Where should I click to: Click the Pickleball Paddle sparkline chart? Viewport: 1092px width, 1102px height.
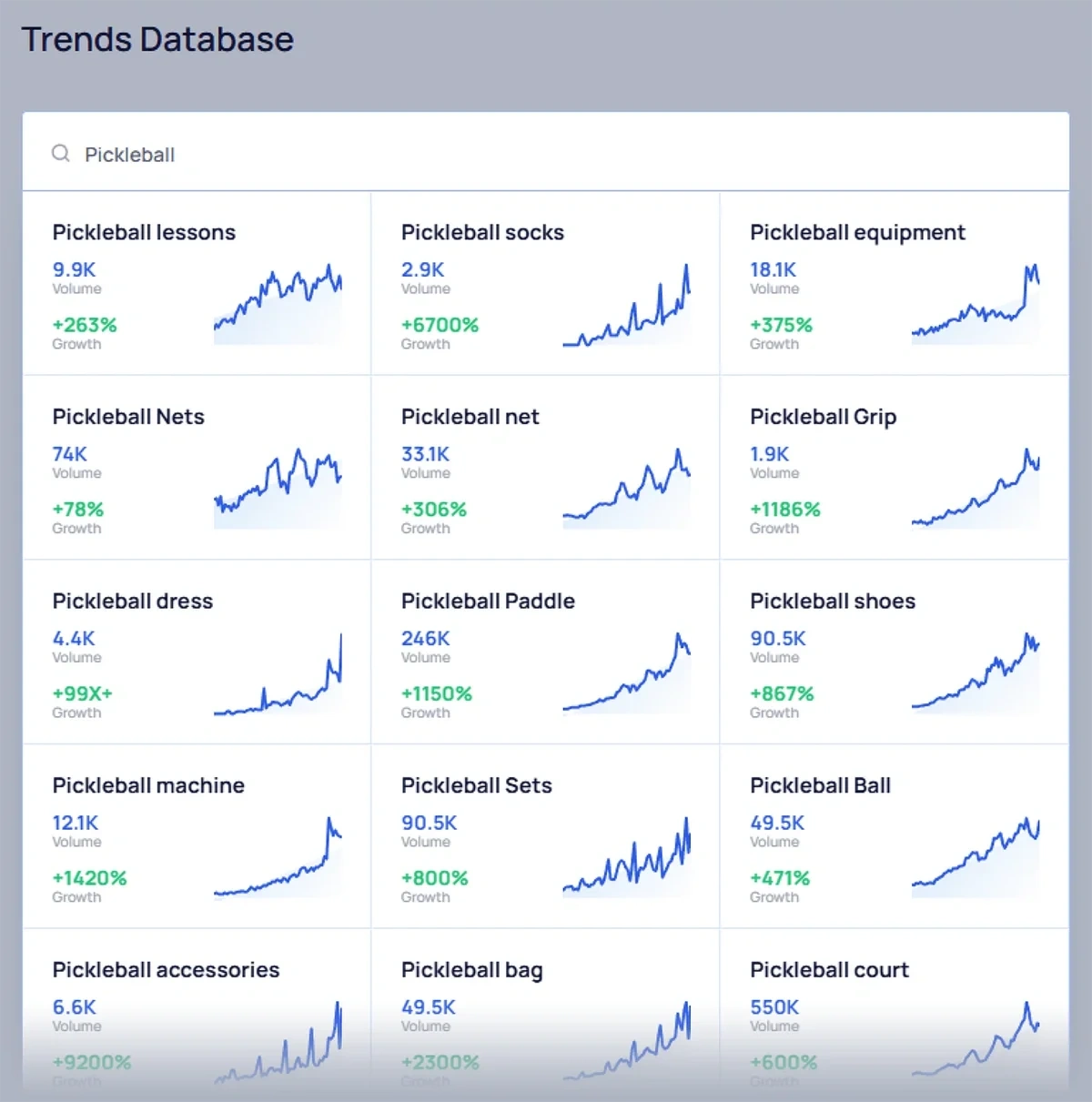(x=626, y=673)
